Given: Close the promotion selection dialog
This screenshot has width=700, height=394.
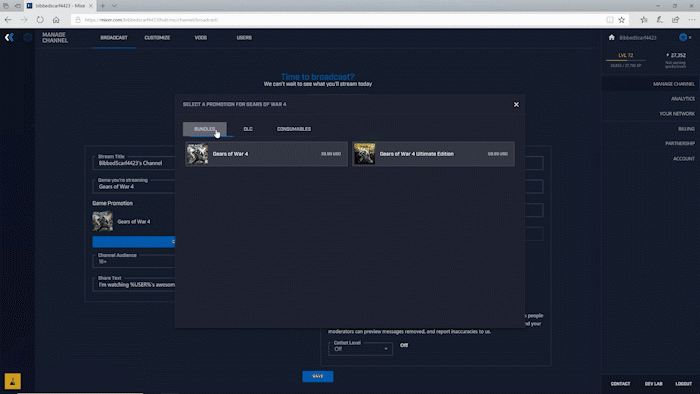Looking at the screenshot, I should click(x=516, y=104).
